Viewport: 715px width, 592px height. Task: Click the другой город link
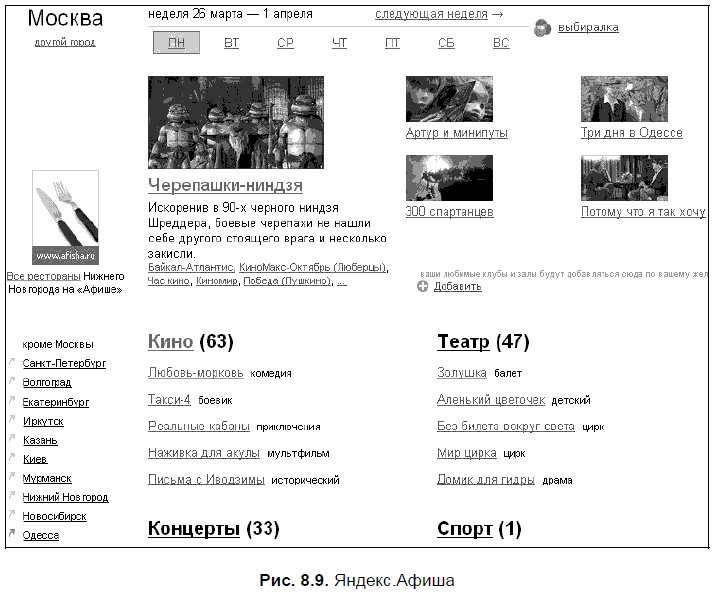65,43
